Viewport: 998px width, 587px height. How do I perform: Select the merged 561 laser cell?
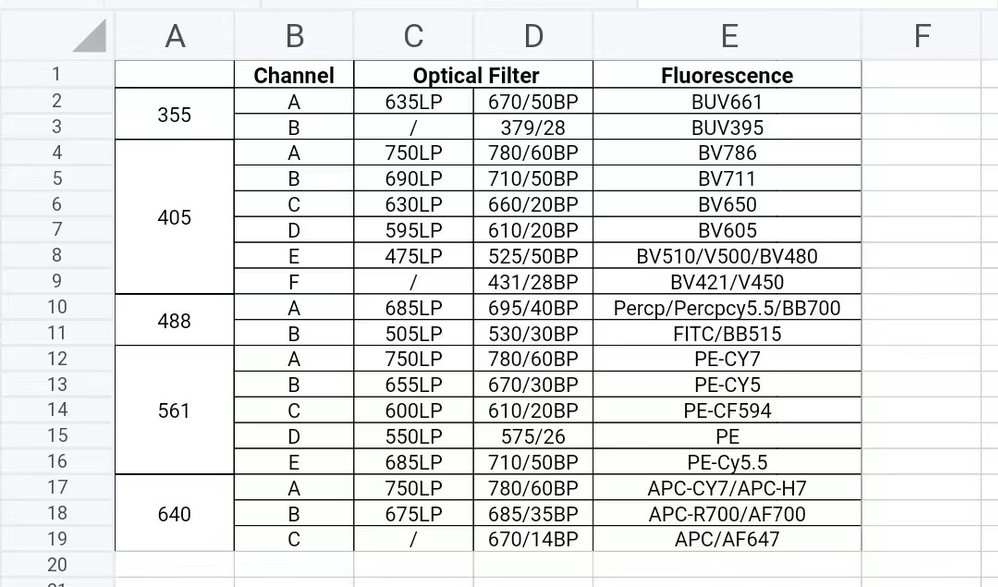click(x=175, y=411)
